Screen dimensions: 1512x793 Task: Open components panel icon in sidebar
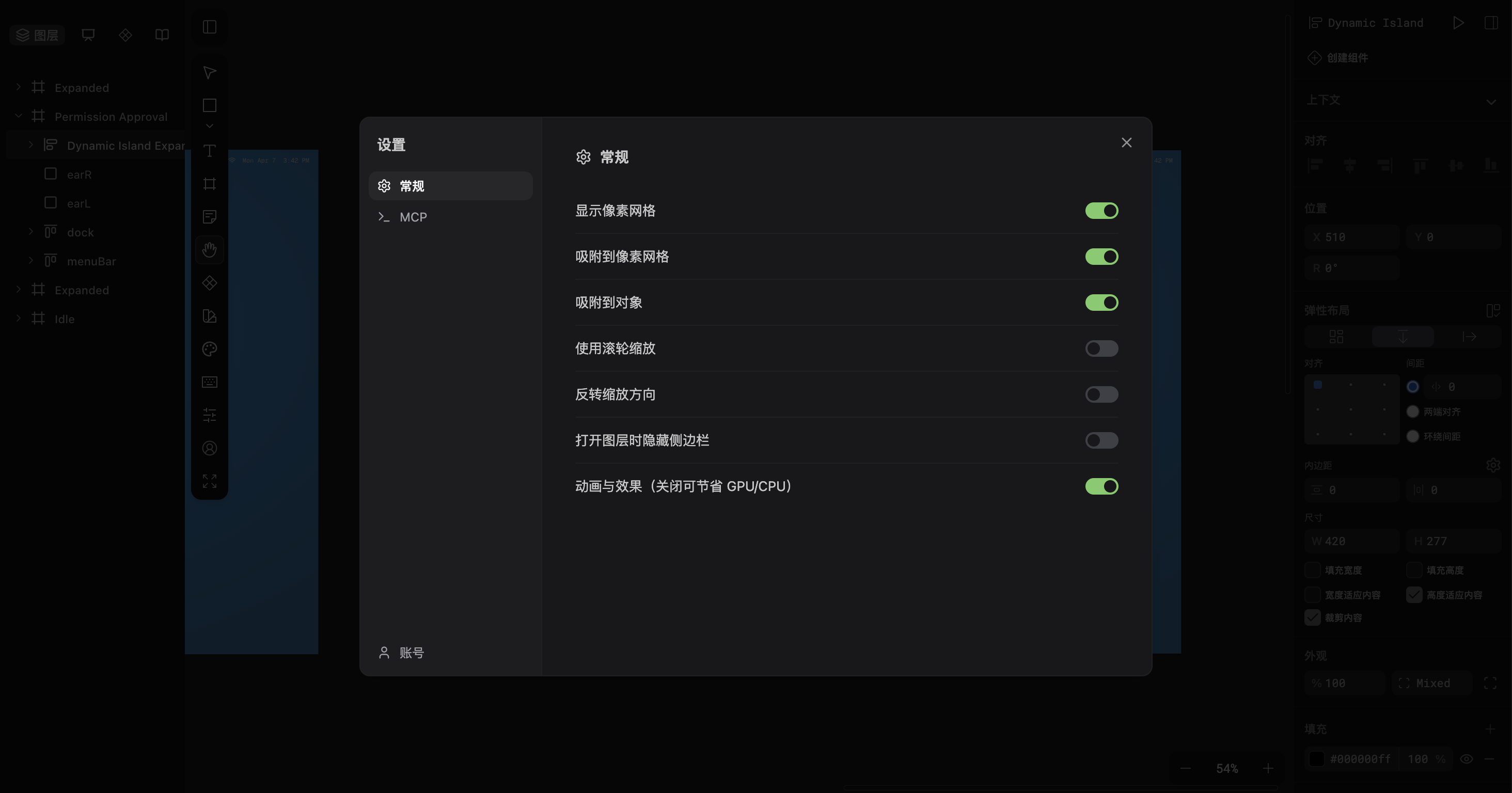click(125, 35)
